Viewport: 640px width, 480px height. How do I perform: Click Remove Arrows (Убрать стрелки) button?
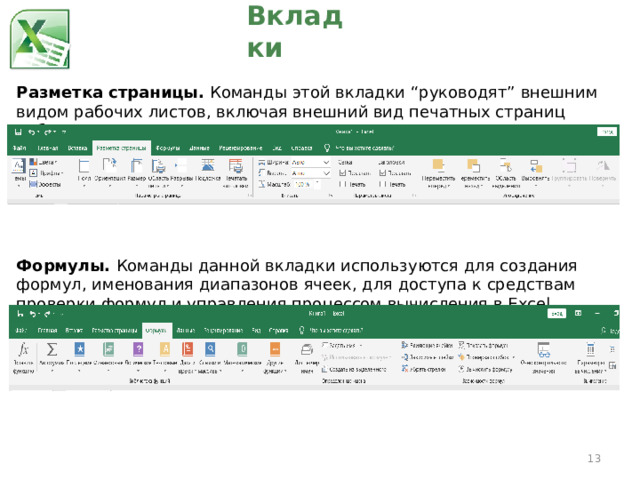[424, 369]
